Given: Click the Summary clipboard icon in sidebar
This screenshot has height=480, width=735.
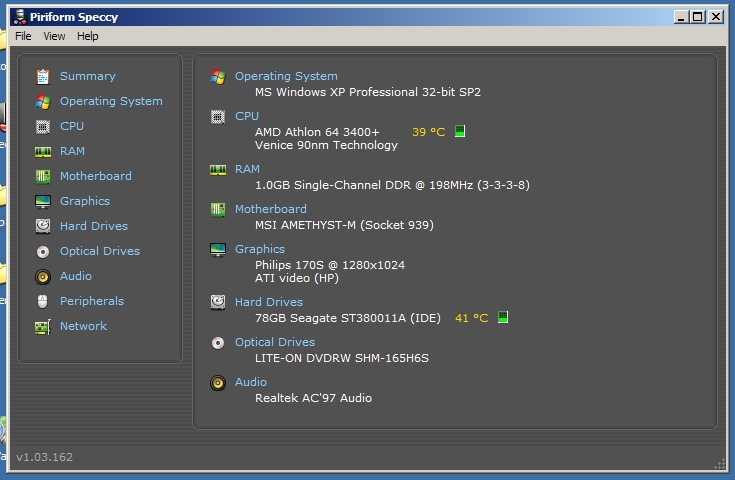Looking at the screenshot, I should click(43, 76).
